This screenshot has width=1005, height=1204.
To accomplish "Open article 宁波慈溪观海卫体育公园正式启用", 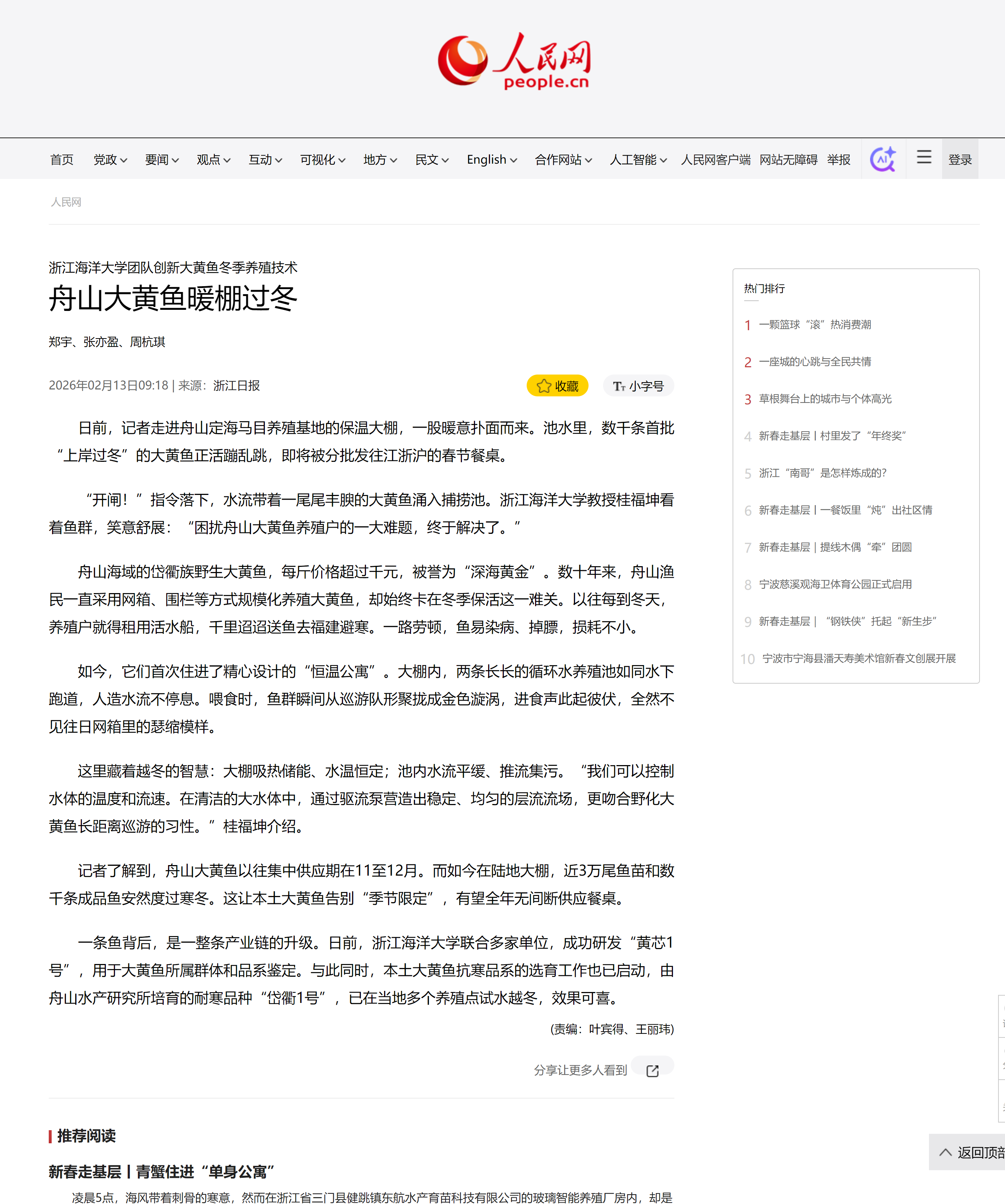I will pos(835,584).
